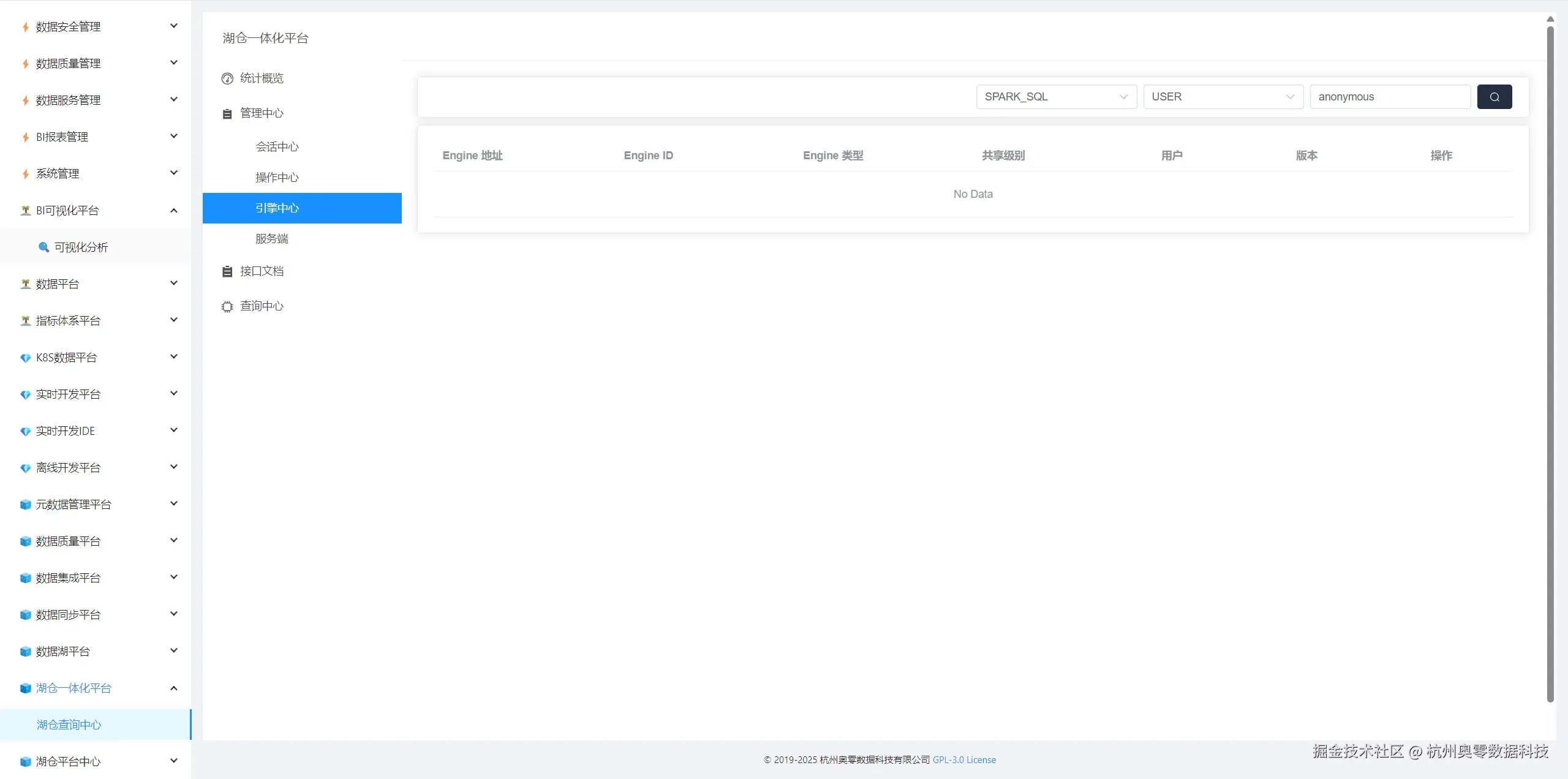The width and height of the screenshot is (1568, 779).
Task: Click the magnifier icon beside 可视化分析
Action: pos(43,247)
